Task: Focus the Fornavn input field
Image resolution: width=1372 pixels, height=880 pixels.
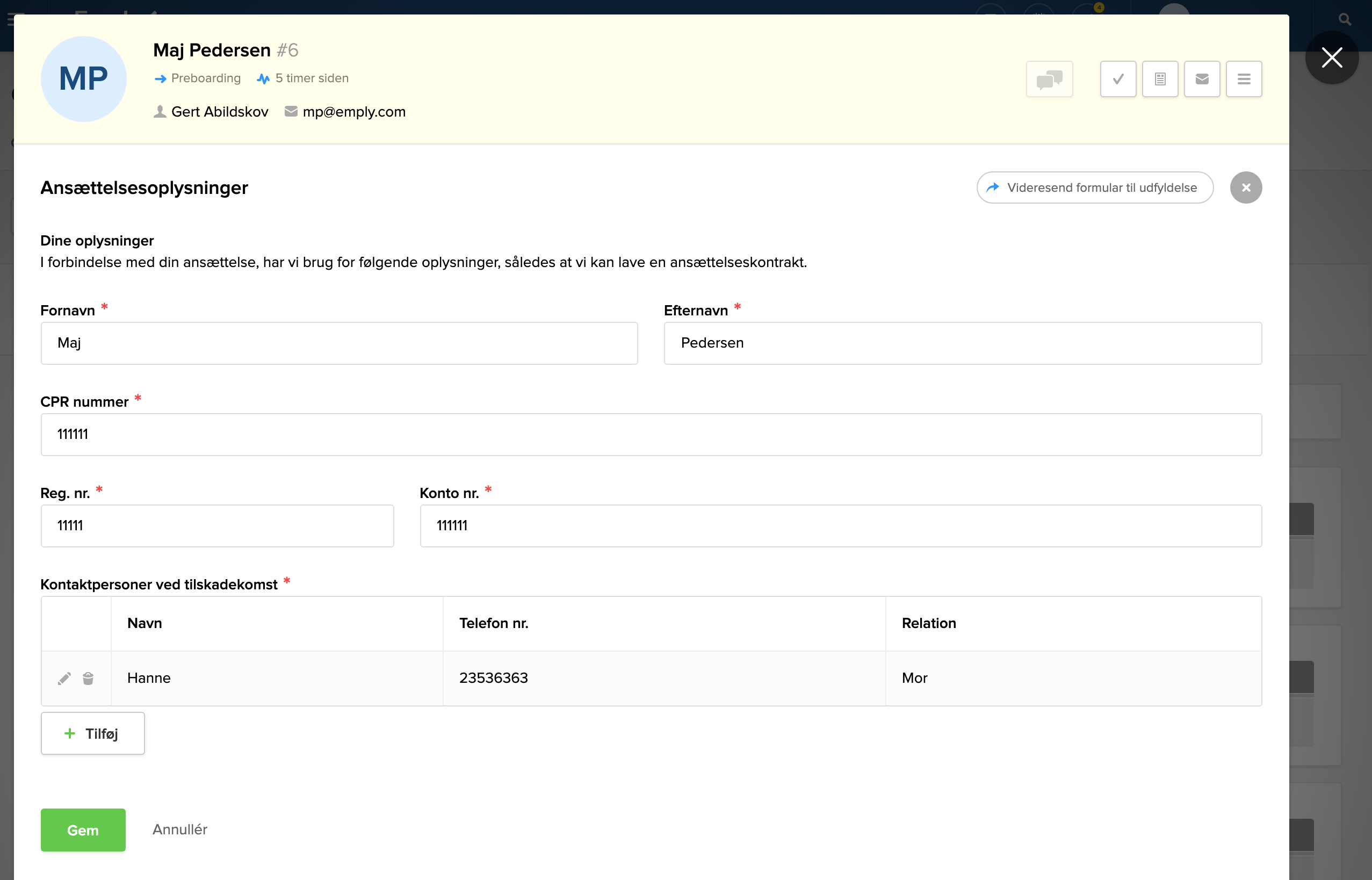Action: [339, 343]
